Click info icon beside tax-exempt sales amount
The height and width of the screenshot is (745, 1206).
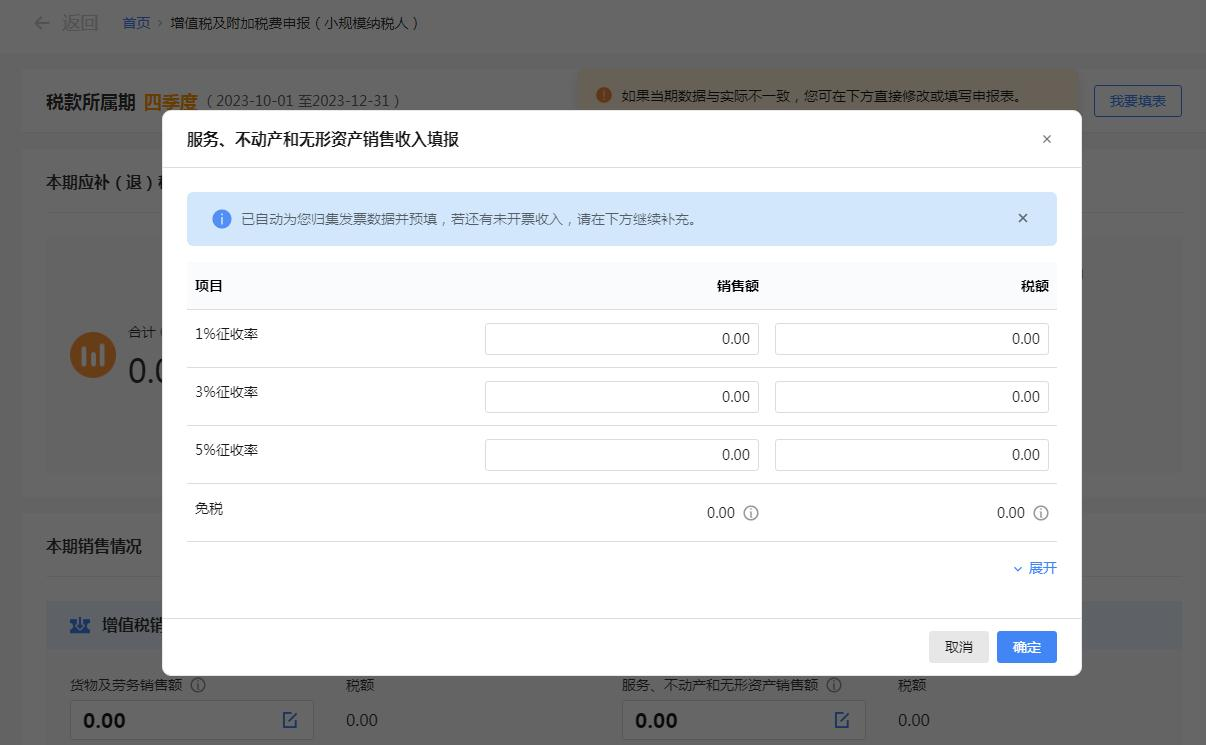[x=751, y=513]
